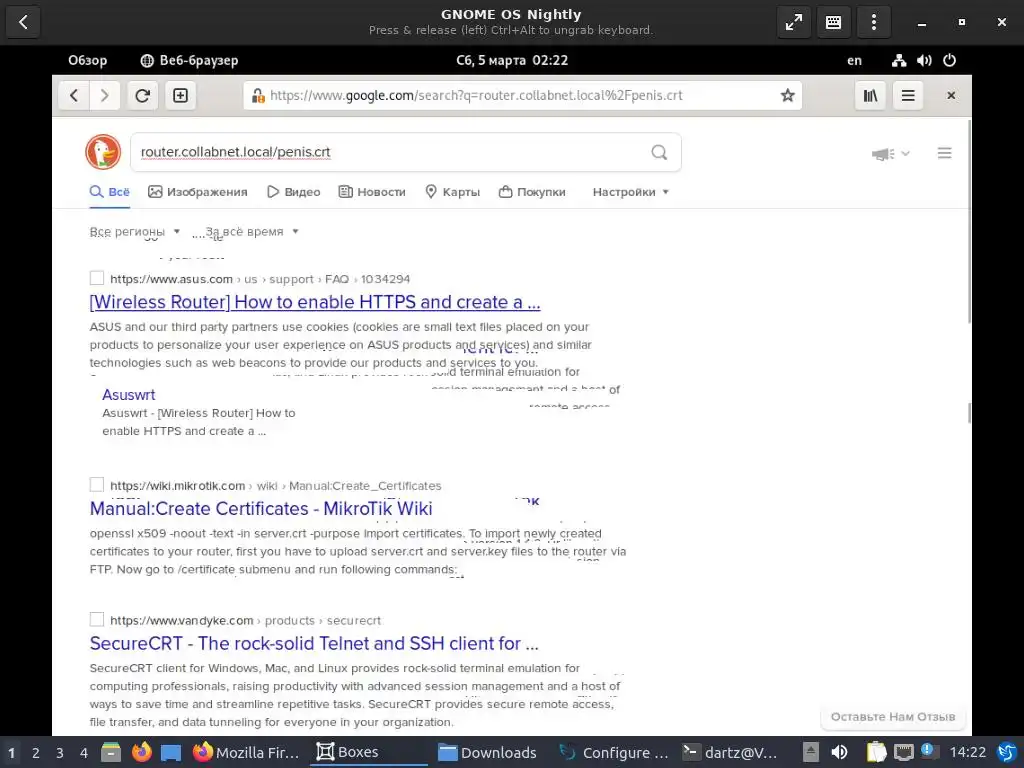Switch to workspace 2 in the taskbar
The height and width of the screenshot is (768, 1024).
[35, 752]
